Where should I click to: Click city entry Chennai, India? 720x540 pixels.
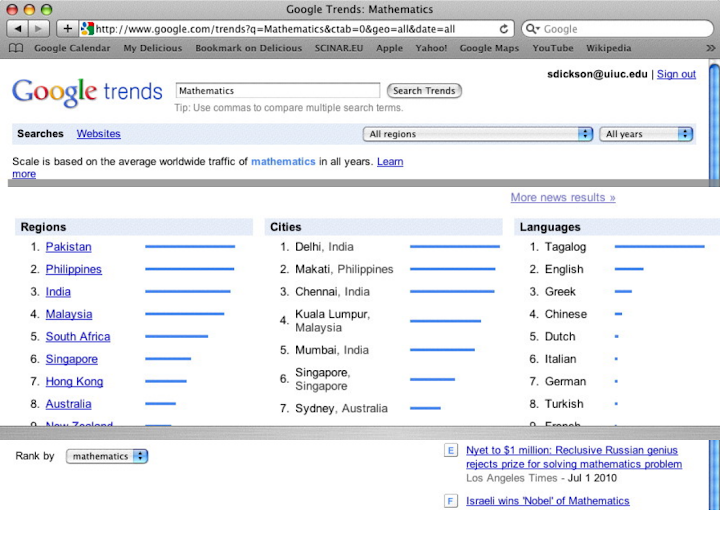click(332, 292)
